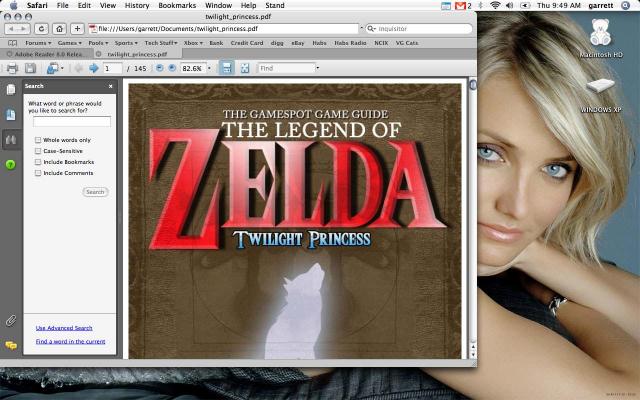This screenshot has height=400, width=640.
Task: Show one full page at a time icon
Action: point(245,68)
